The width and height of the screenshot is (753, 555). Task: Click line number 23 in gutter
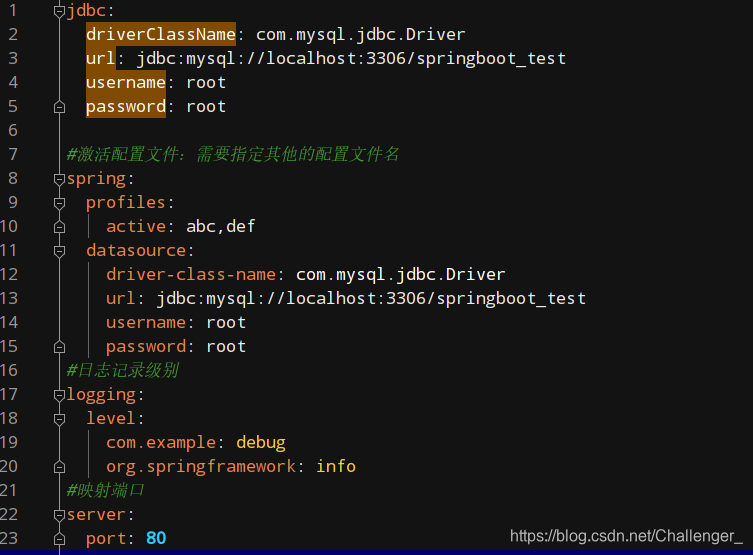point(9,538)
